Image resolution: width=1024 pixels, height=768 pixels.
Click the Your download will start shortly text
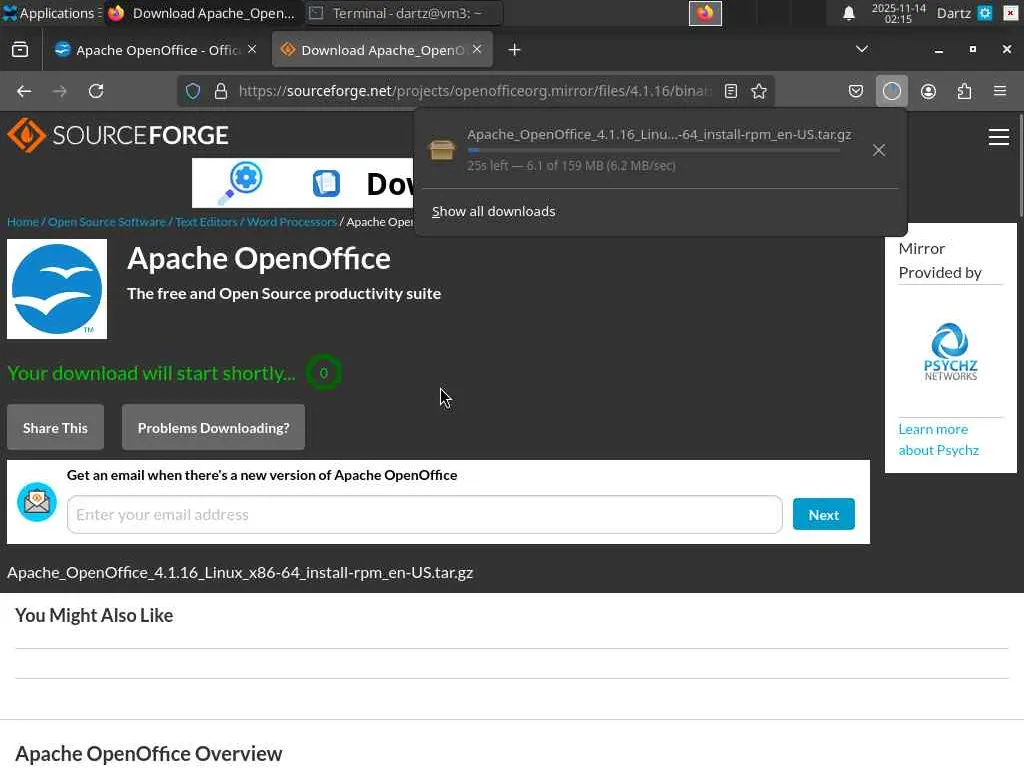152,374
